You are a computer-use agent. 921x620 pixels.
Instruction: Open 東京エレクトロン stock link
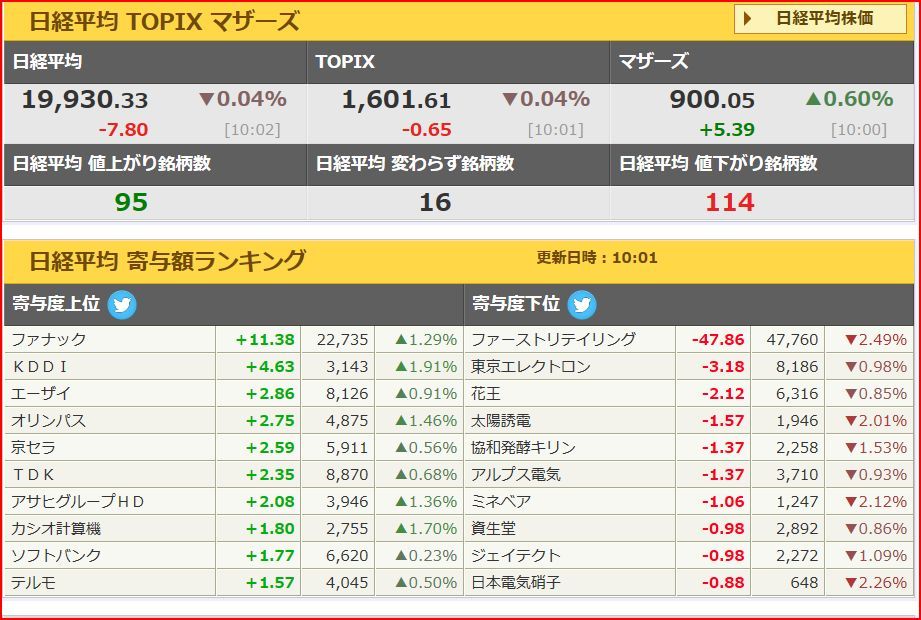[531, 367]
